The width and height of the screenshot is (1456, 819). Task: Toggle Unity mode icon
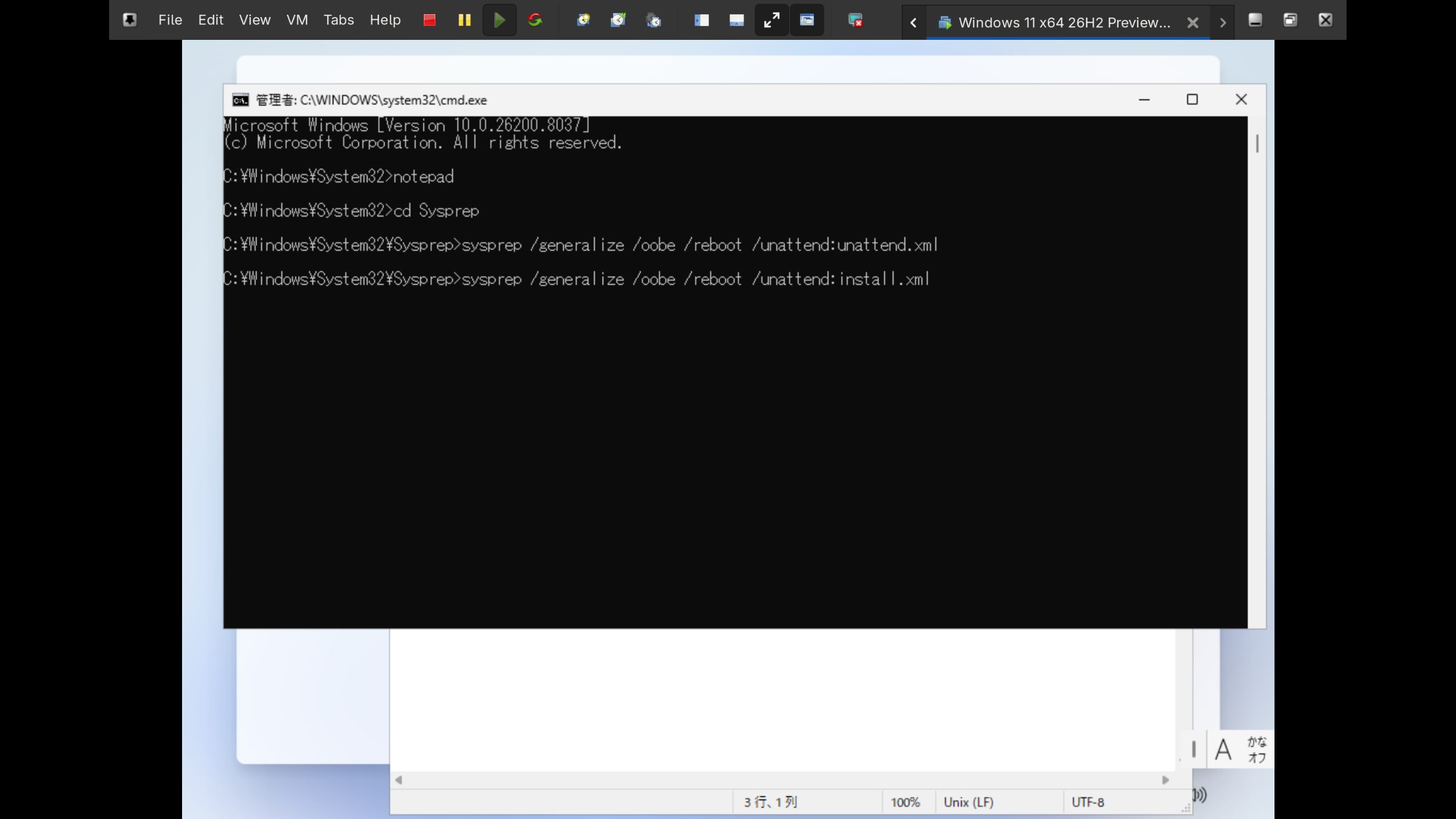click(x=807, y=20)
